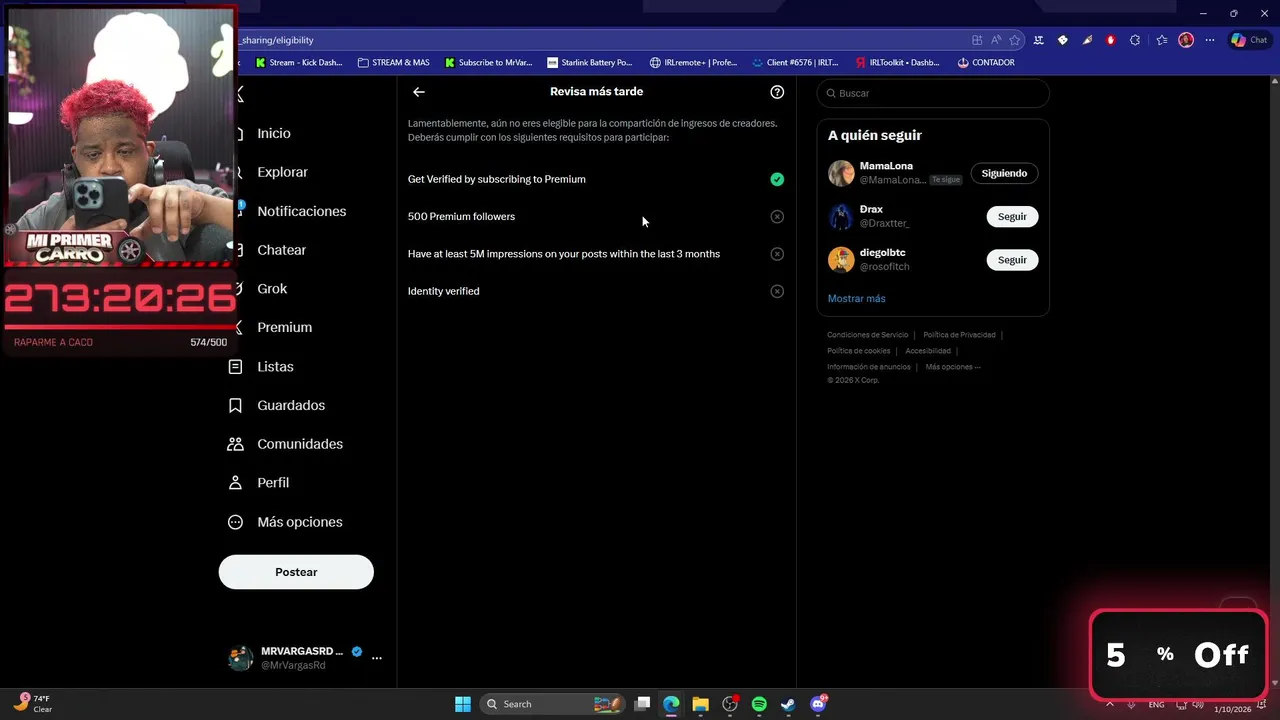Open the Inicio menu item
Viewport: 1280px width, 720px height.
pos(273,133)
